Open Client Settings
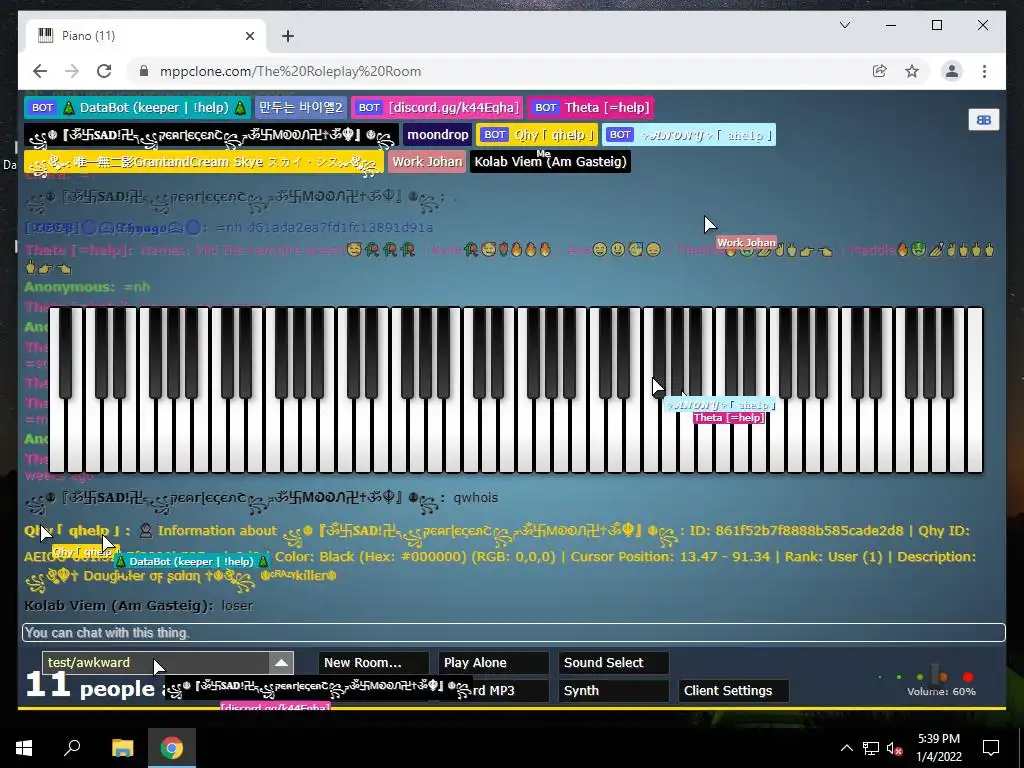The image size is (1024, 768). [733, 690]
